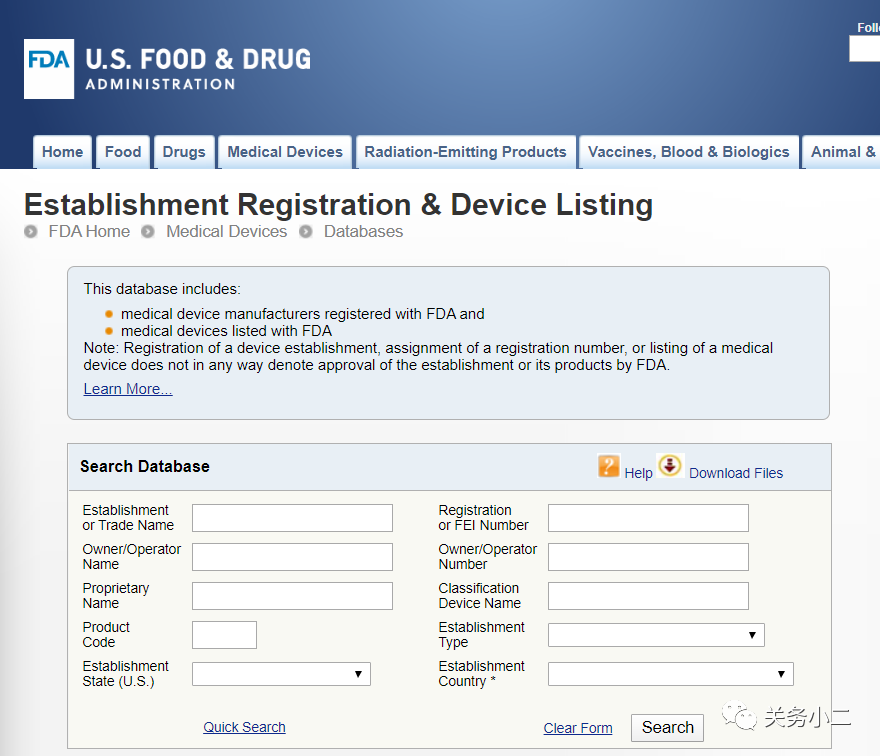Click into the Product Code field
880x756 pixels.
coord(224,635)
